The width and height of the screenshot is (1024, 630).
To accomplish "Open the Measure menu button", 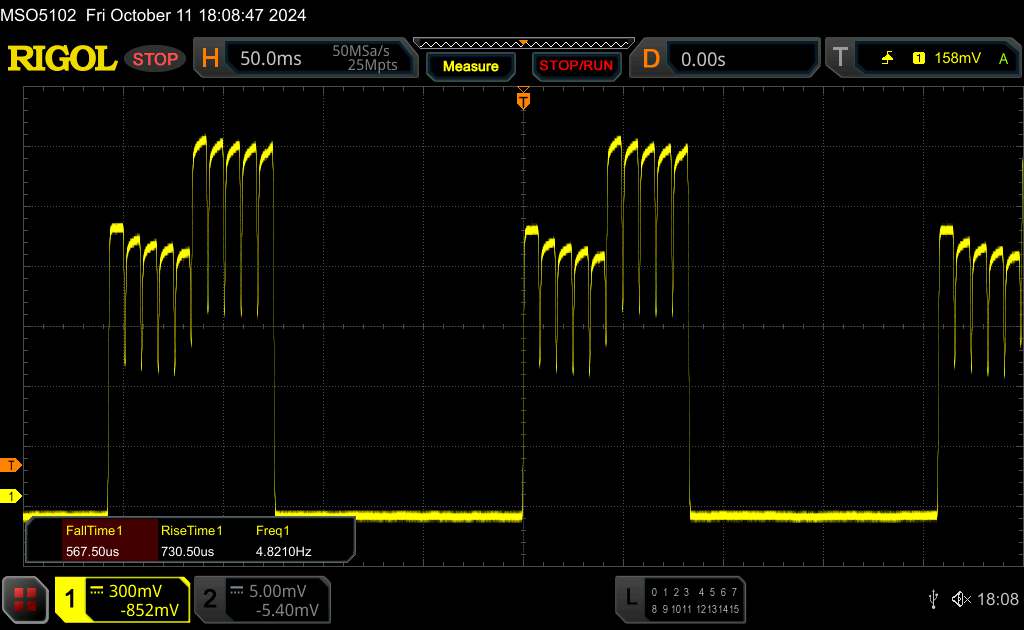I will tap(471, 67).
